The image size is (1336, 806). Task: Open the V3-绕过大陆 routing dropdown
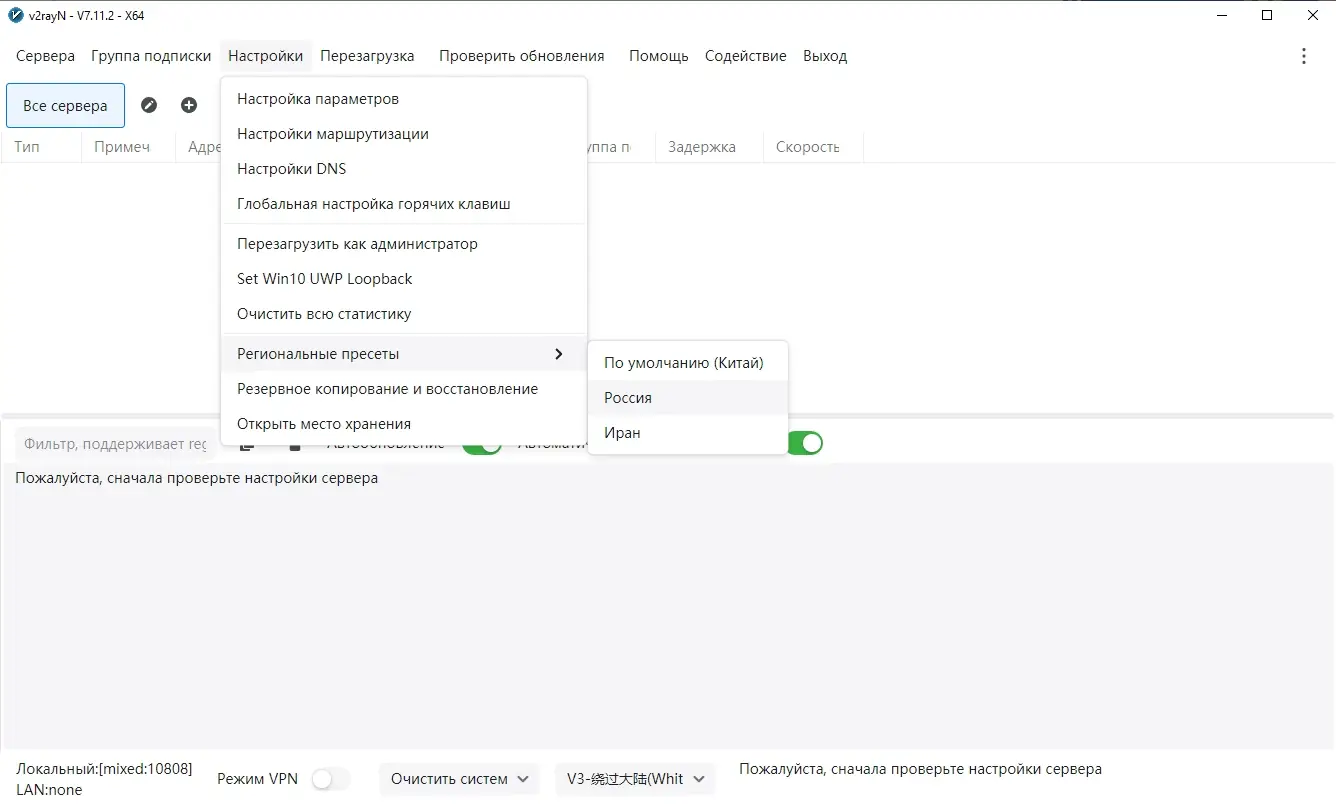pos(635,778)
